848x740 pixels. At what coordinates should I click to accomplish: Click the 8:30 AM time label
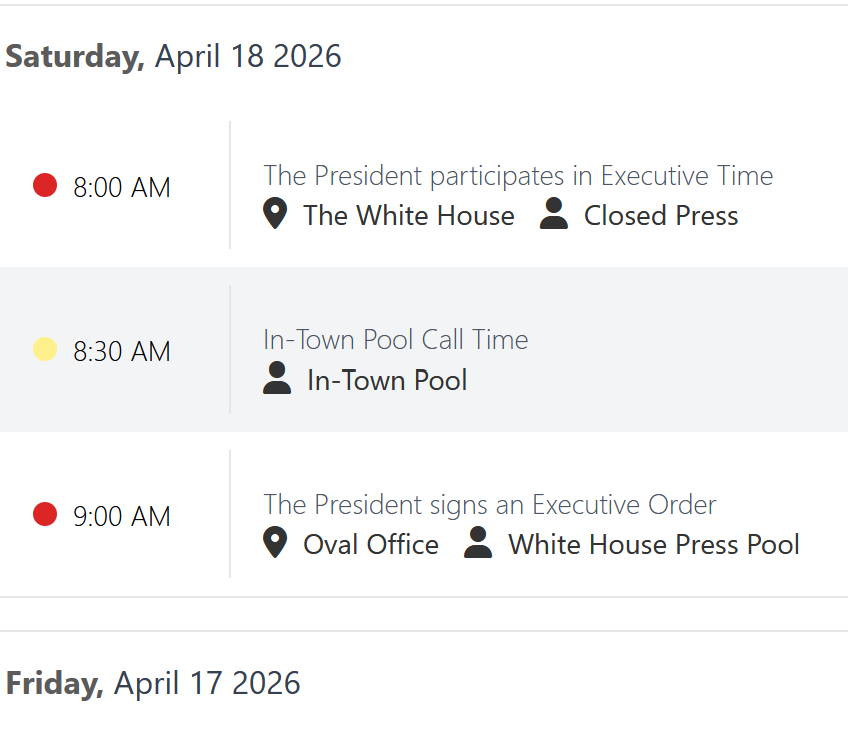tap(122, 351)
